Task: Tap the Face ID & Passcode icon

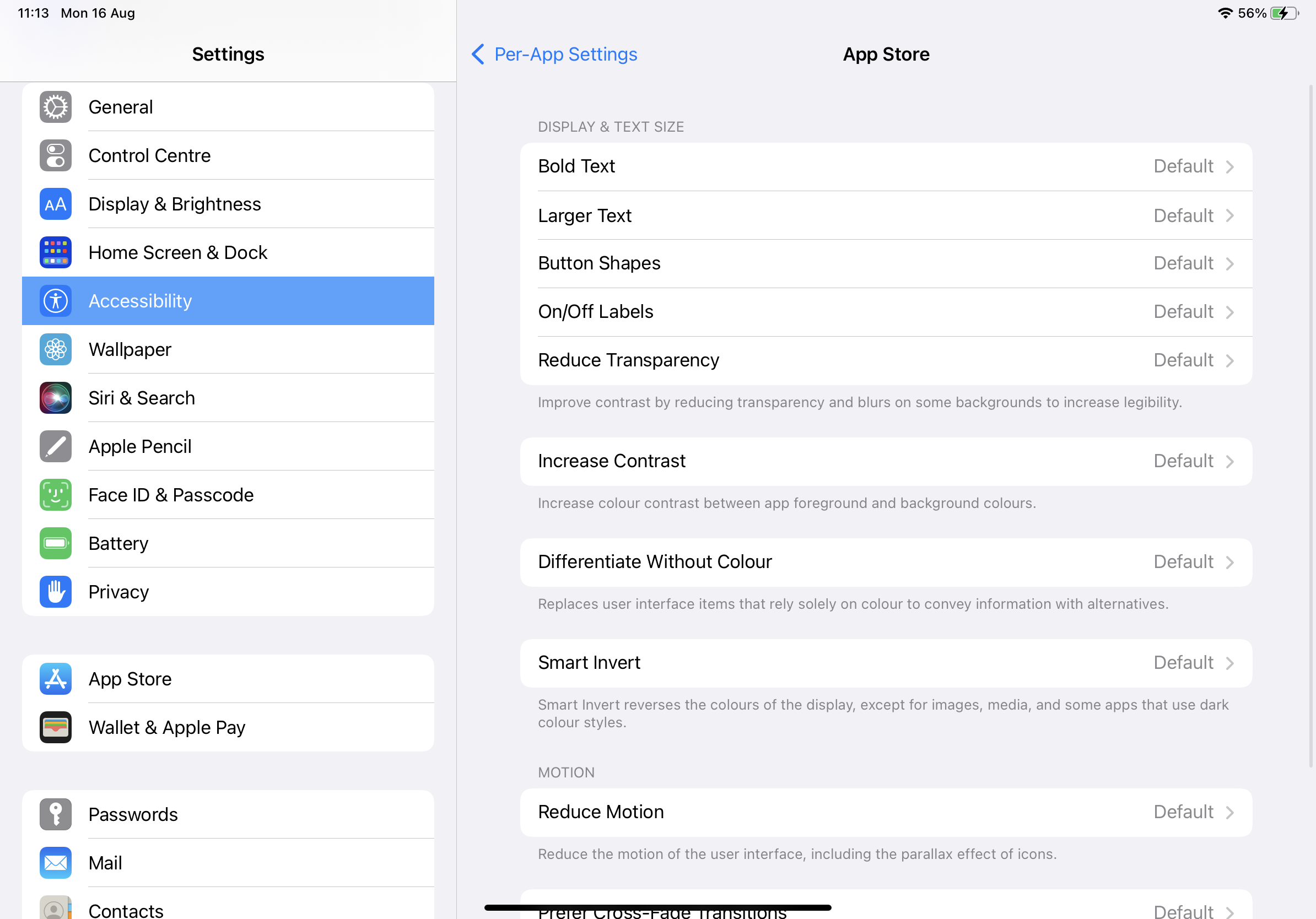Action: pyautogui.click(x=56, y=495)
